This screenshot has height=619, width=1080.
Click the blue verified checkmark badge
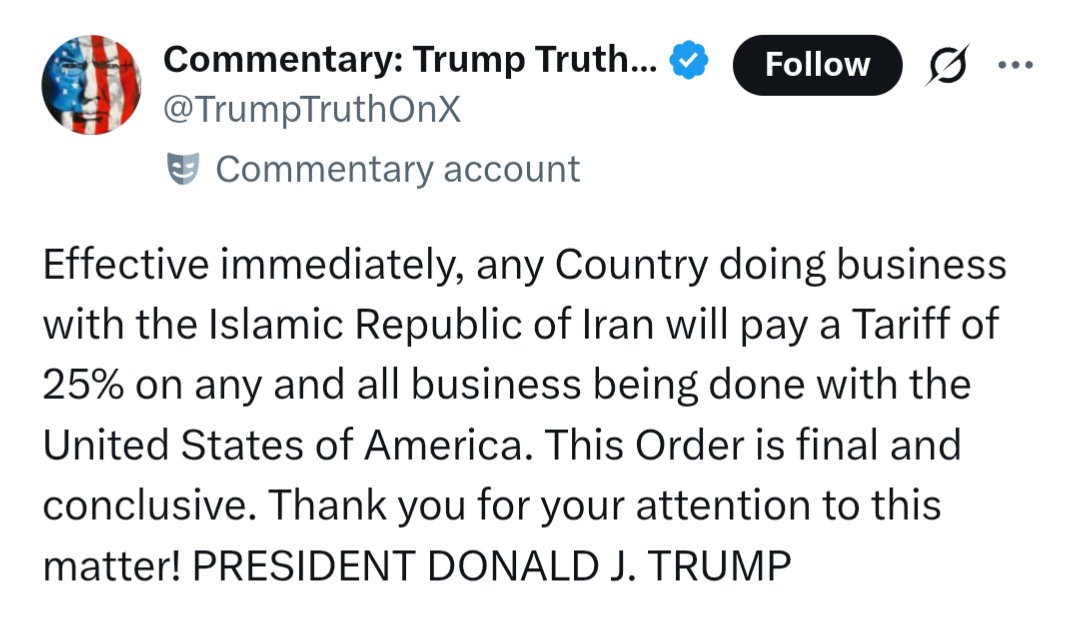pos(689,62)
